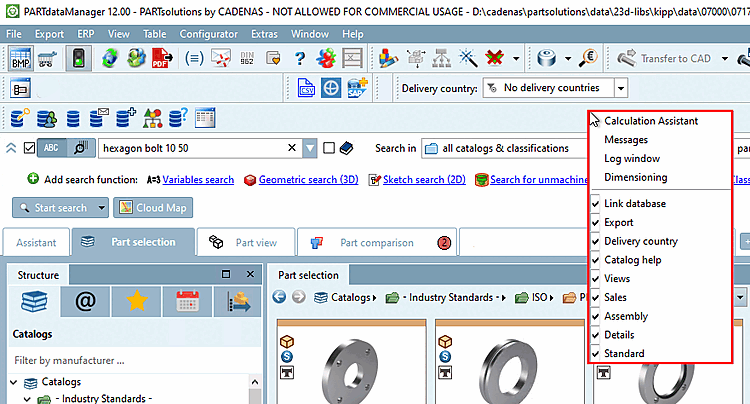The width and height of the screenshot is (750, 404).
Task: Collapse the Industry Standards tree node
Action: tap(27, 399)
